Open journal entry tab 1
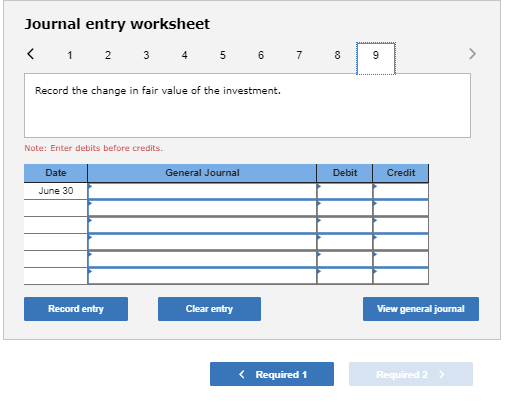The height and width of the screenshot is (409, 518). 70,55
